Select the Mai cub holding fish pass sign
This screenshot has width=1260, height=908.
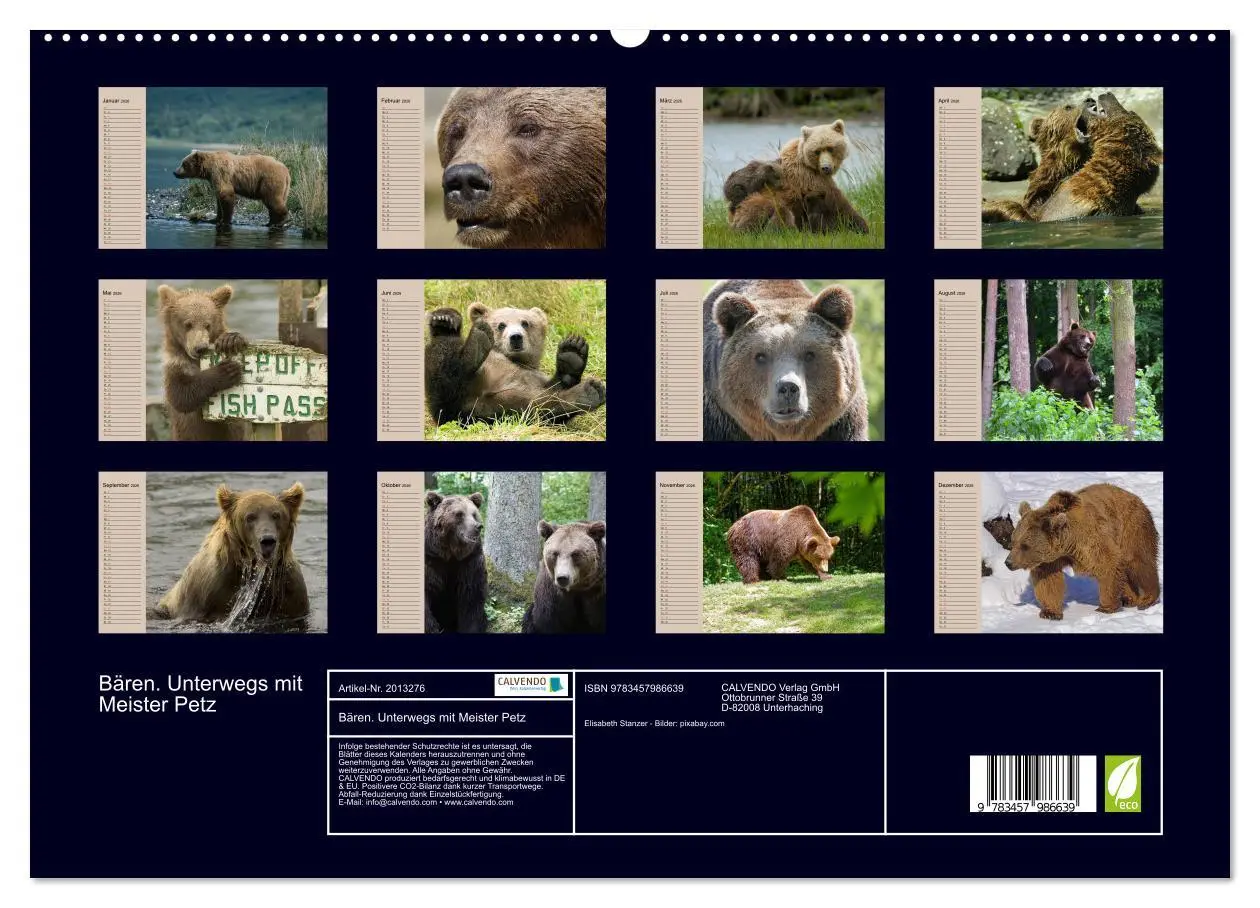point(236,360)
